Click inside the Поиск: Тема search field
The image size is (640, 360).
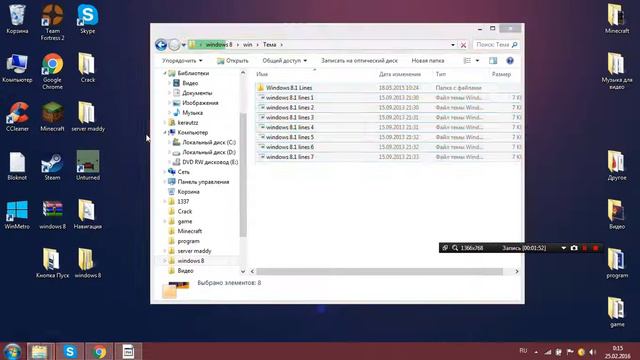tap(496, 44)
